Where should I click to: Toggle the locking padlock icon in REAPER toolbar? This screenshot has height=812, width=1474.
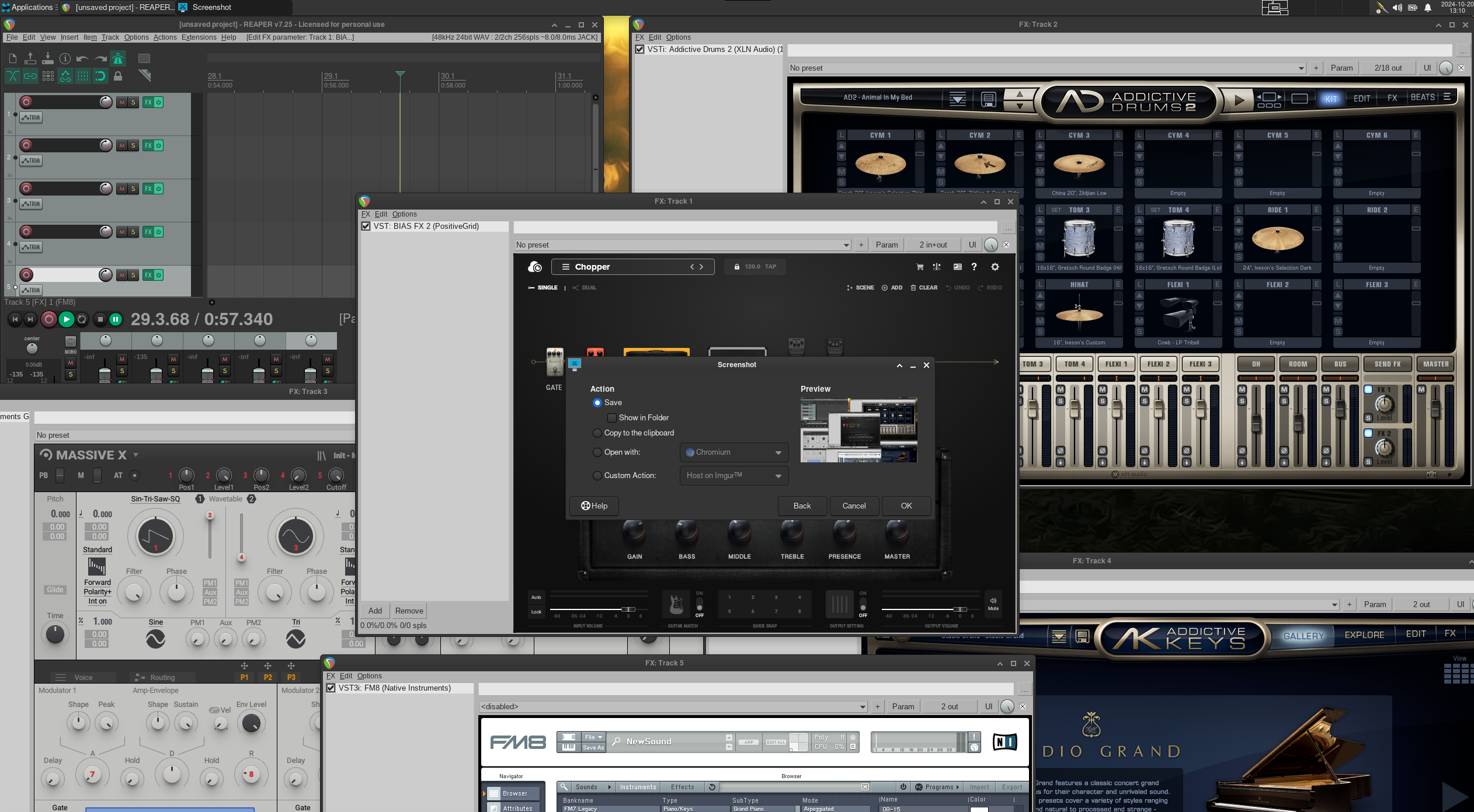pos(118,76)
